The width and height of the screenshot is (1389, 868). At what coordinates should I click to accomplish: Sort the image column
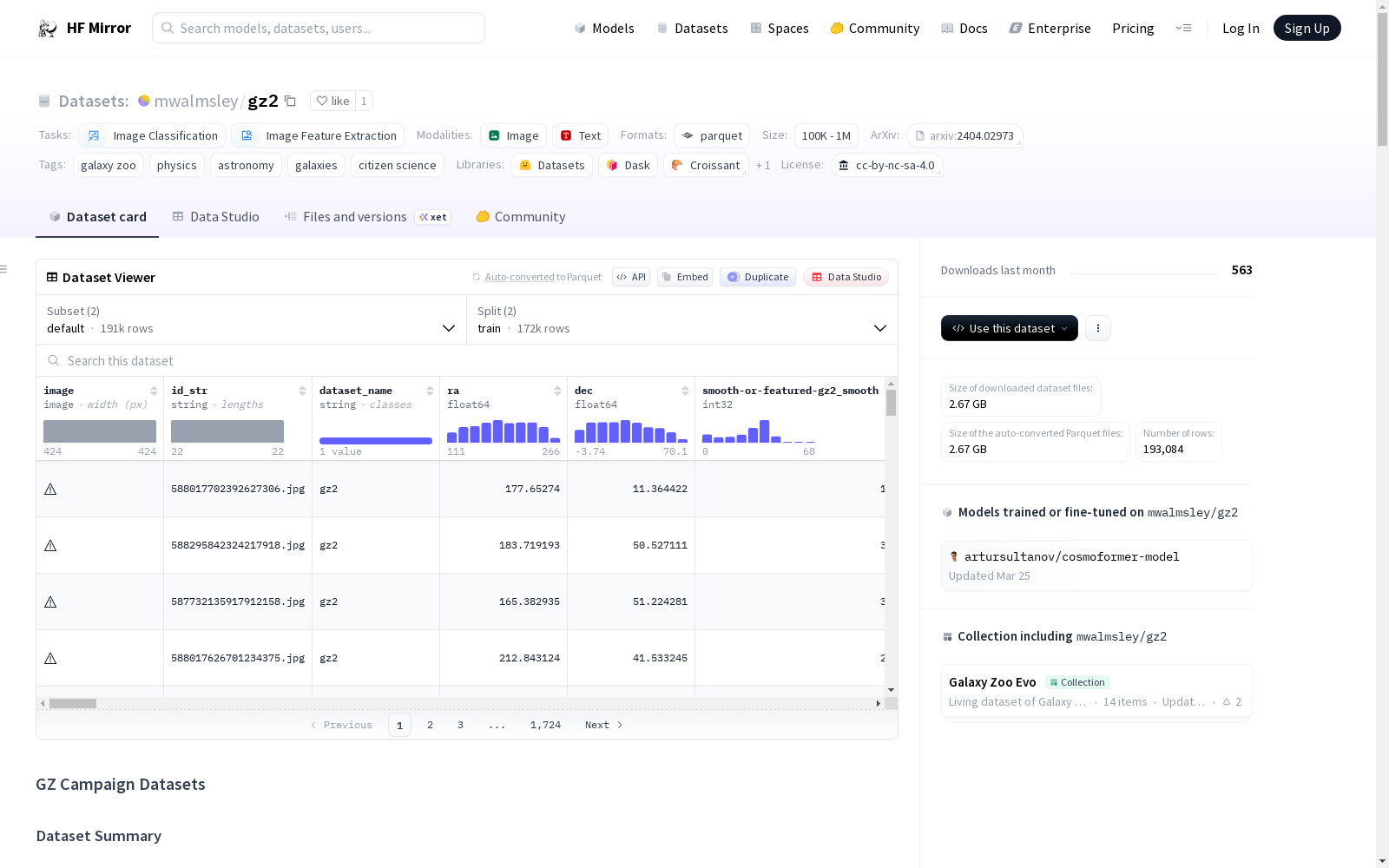(x=154, y=391)
